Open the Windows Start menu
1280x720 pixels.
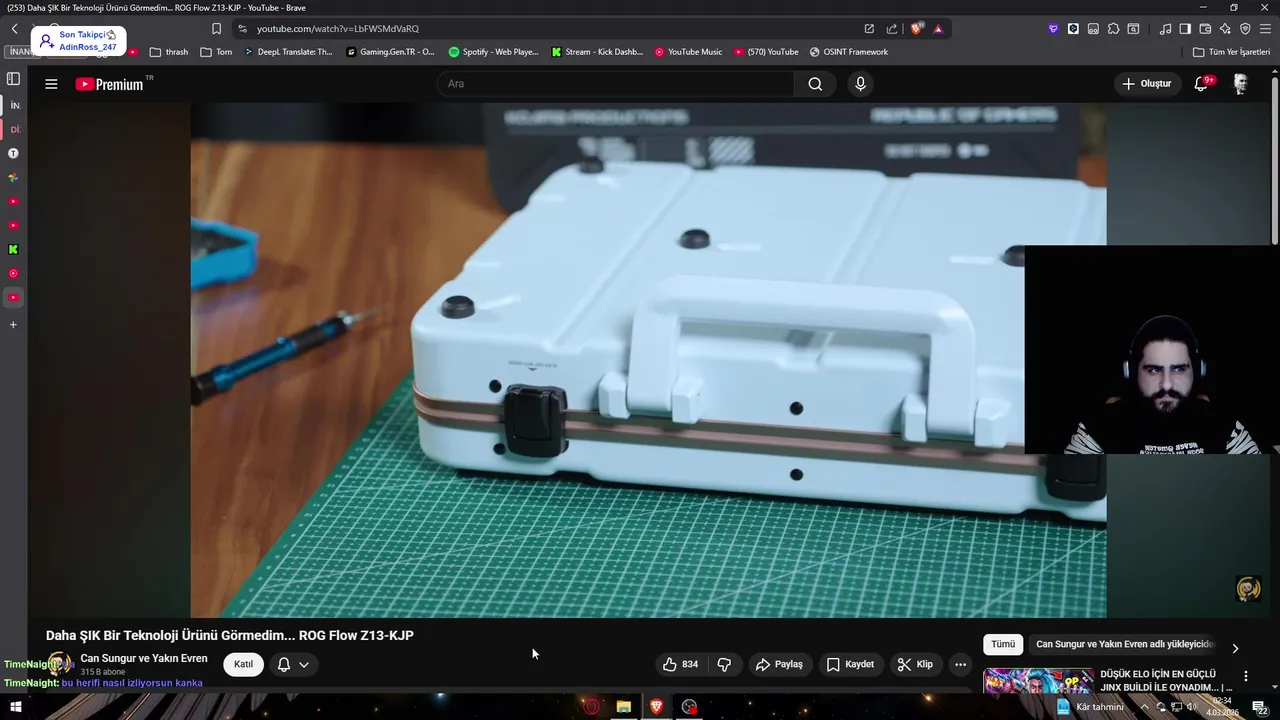tap(15, 707)
